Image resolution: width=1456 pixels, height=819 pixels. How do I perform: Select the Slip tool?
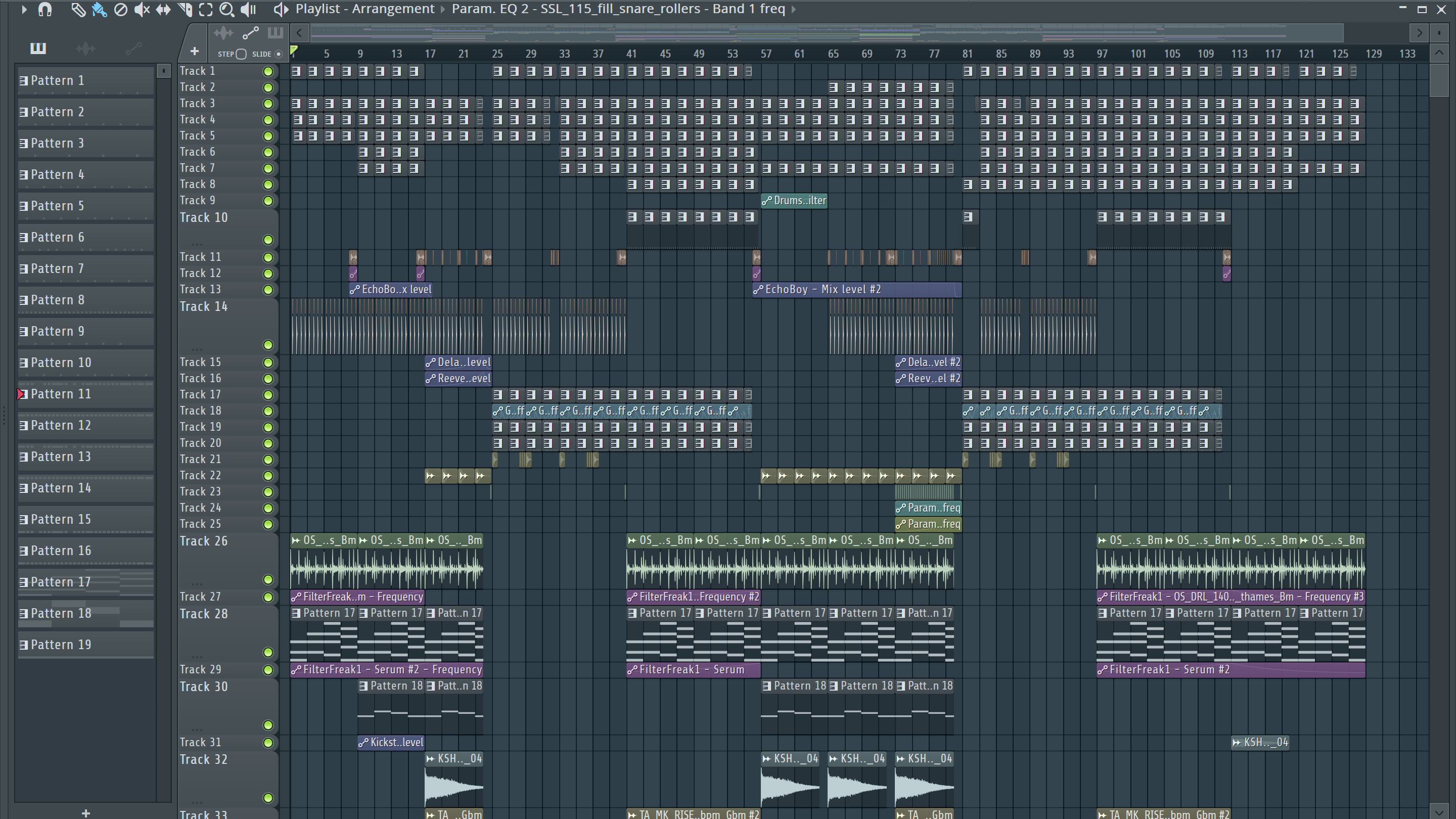(163, 9)
